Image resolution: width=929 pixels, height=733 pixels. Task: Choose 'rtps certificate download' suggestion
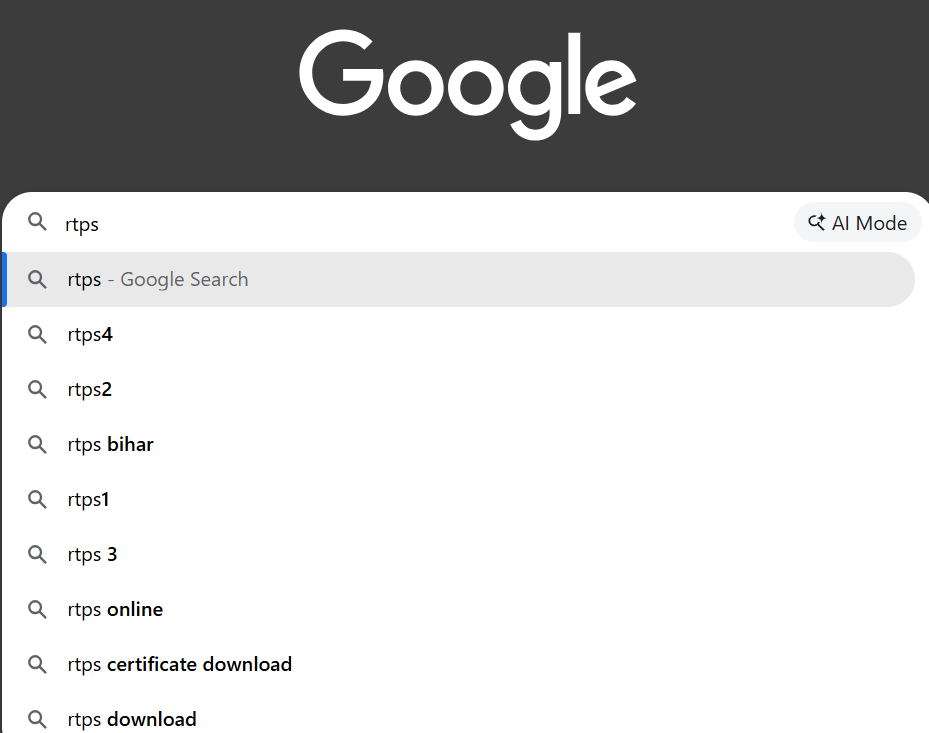180,665
